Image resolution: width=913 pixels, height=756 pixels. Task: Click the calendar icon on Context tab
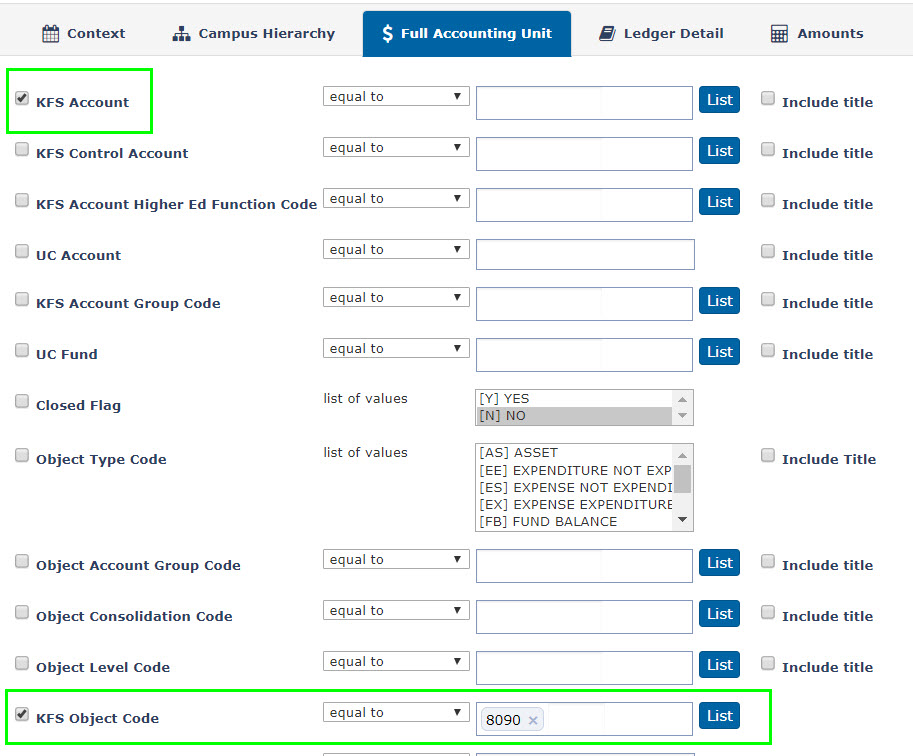(51, 34)
